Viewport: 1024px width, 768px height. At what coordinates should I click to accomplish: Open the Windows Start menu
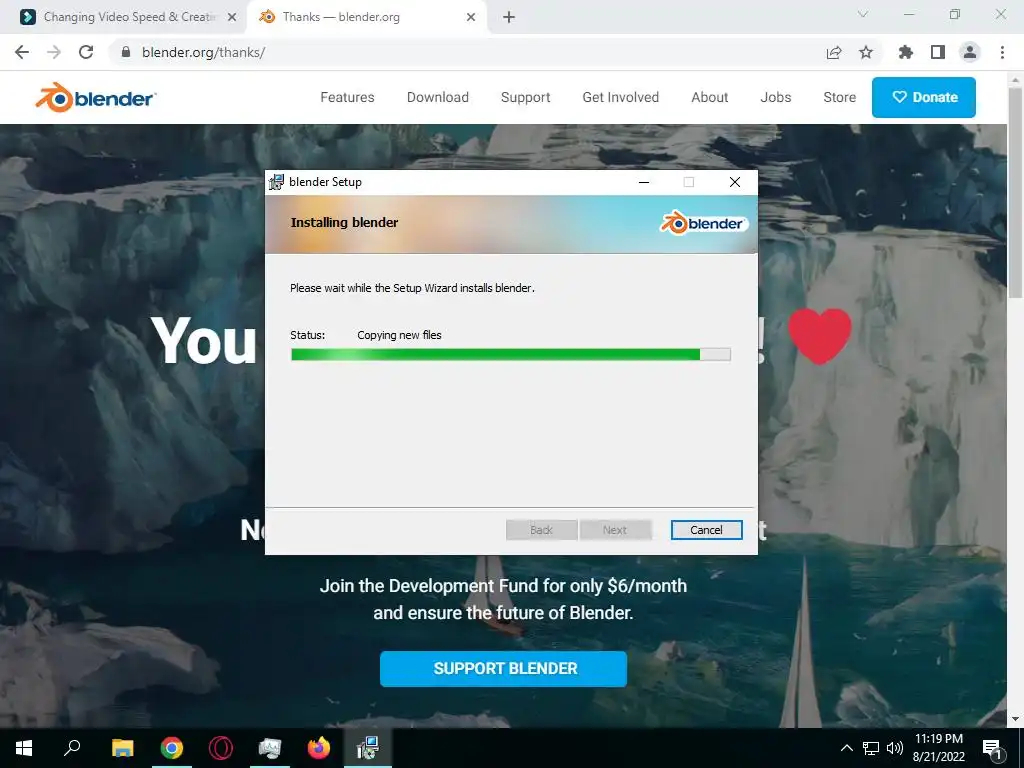[24, 748]
